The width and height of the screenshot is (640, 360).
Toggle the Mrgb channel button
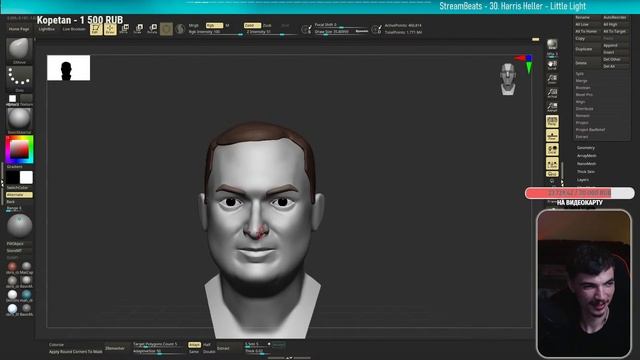(194, 25)
